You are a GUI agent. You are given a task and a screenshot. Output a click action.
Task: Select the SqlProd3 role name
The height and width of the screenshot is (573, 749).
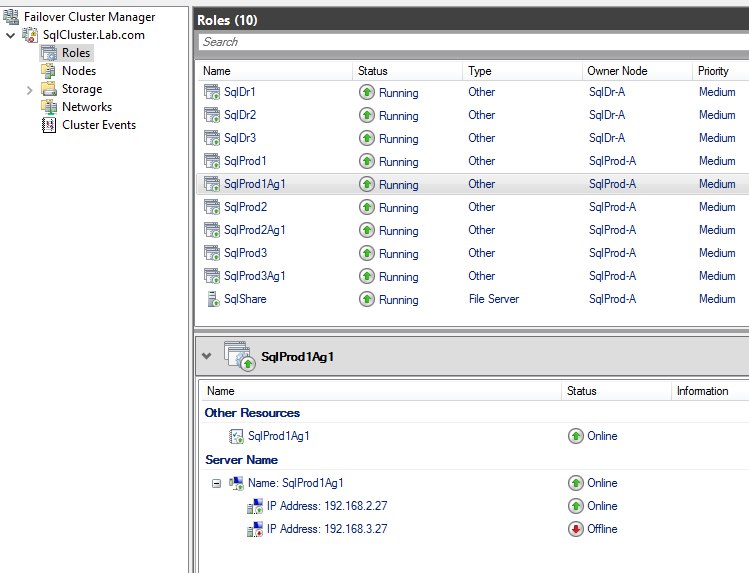pyautogui.click(x=246, y=253)
